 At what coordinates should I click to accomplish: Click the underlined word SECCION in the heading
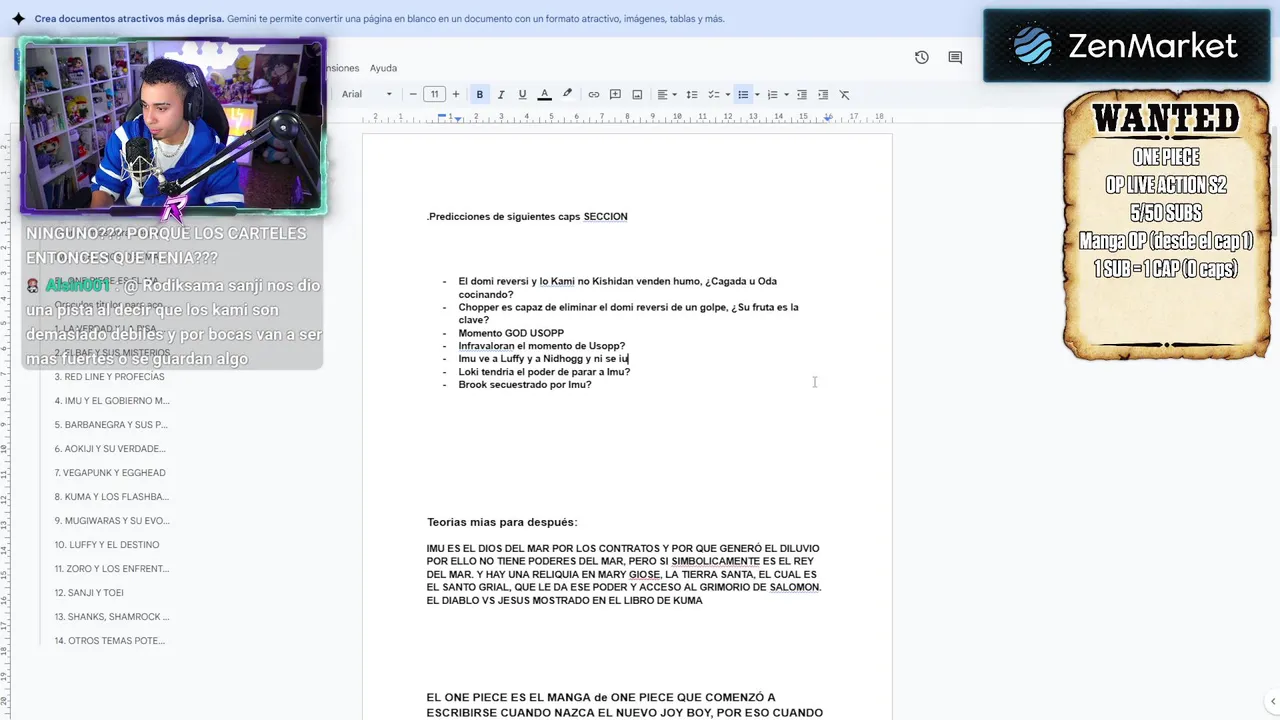[x=605, y=216]
